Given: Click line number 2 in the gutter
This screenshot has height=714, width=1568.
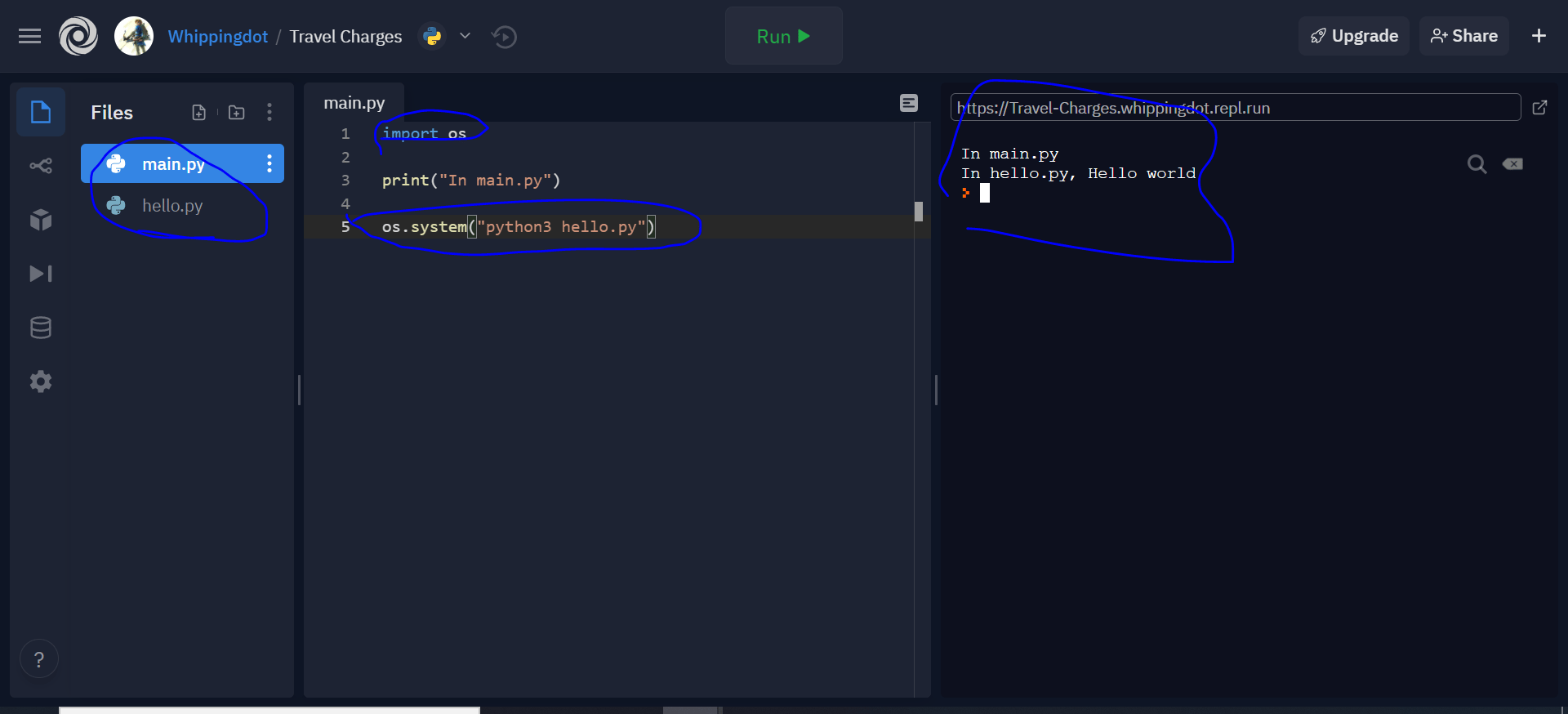Looking at the screenshot, I should [345, 157].
